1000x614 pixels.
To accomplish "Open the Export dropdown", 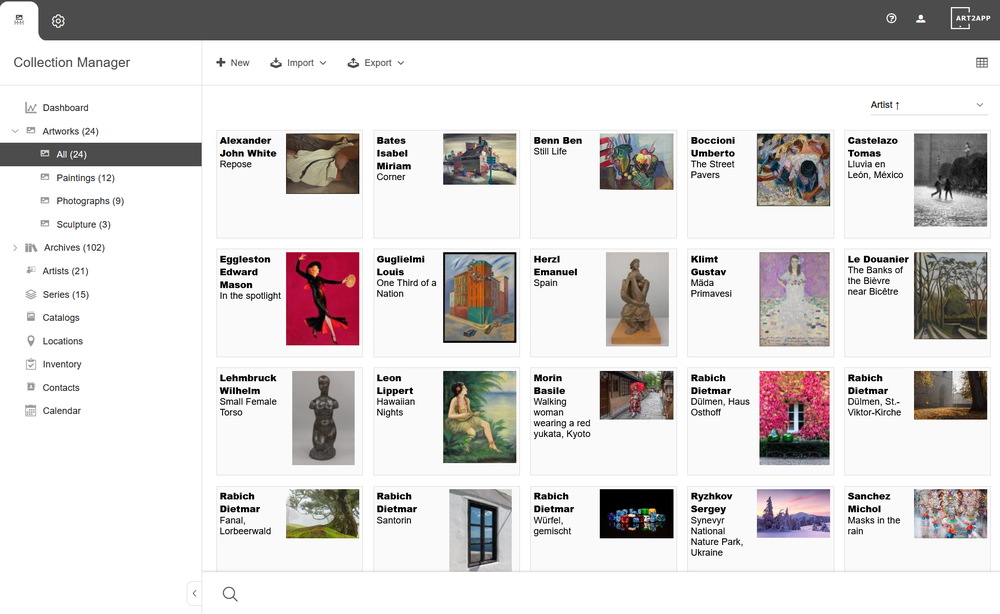I will tap(376, 62).
